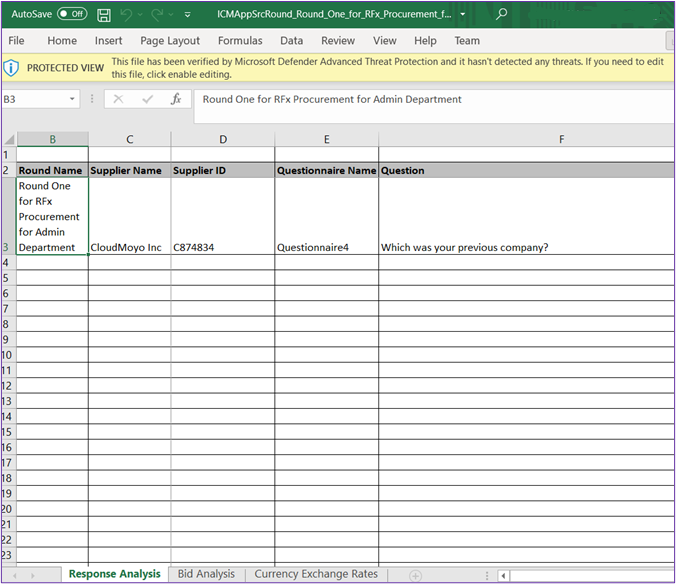Select the Data tab

pyautogui.click(x=291, y=41)
